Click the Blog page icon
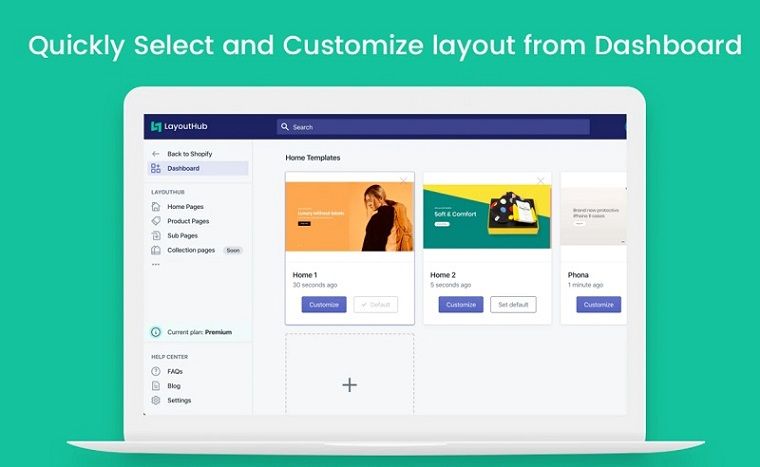The height and width of the screenshot is (467, 760). (156, 386)
